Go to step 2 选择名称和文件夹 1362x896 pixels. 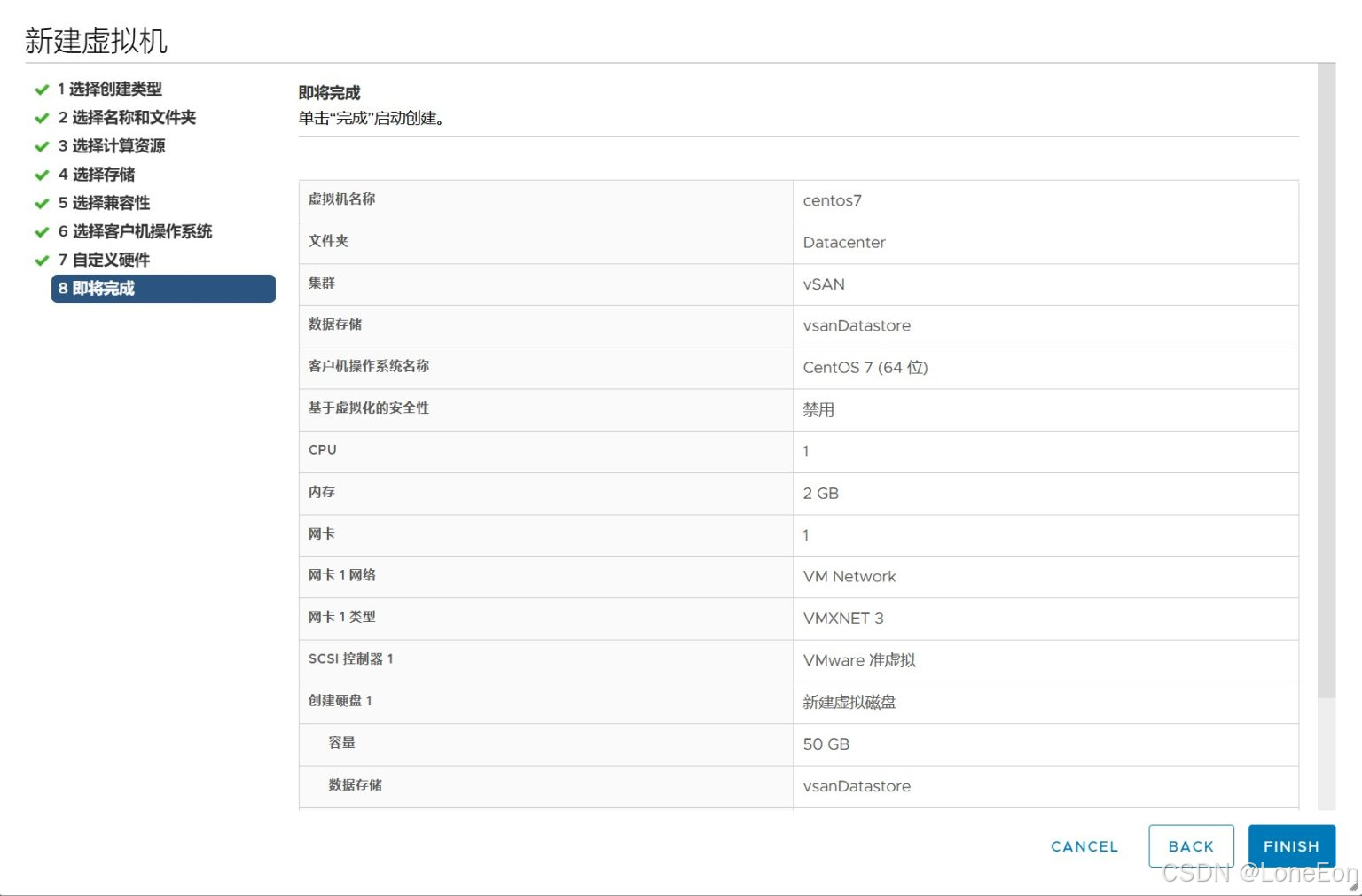(127, 117)
